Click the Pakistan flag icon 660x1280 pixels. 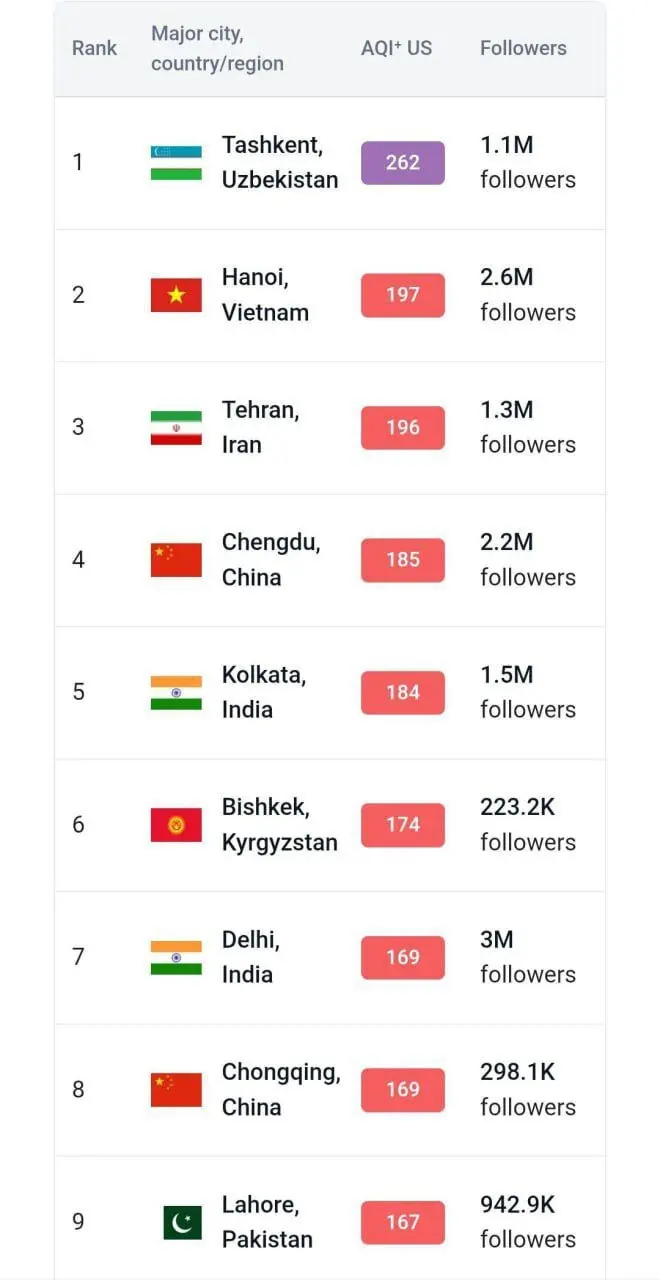[x=182, y=1222]
